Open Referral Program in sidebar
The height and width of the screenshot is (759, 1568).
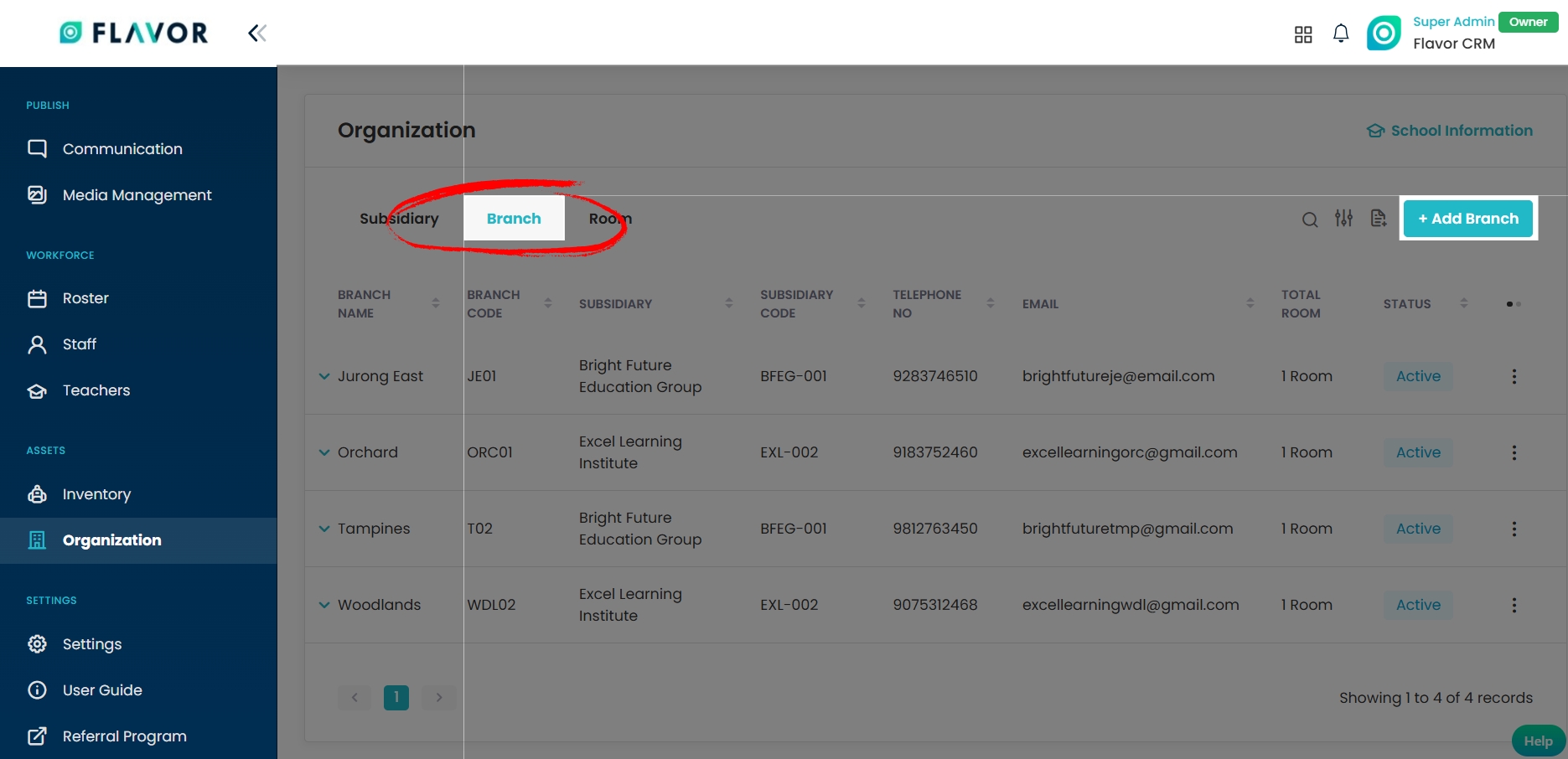point(138,736)
